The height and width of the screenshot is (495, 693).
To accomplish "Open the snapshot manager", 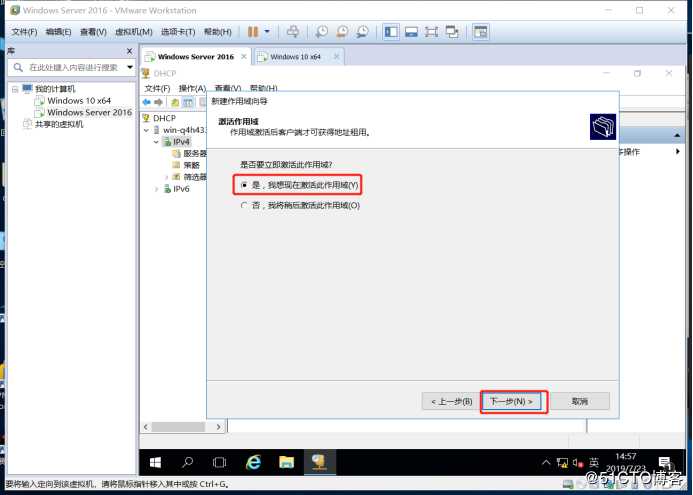I will pyautogui.click(x=362, y=32).
